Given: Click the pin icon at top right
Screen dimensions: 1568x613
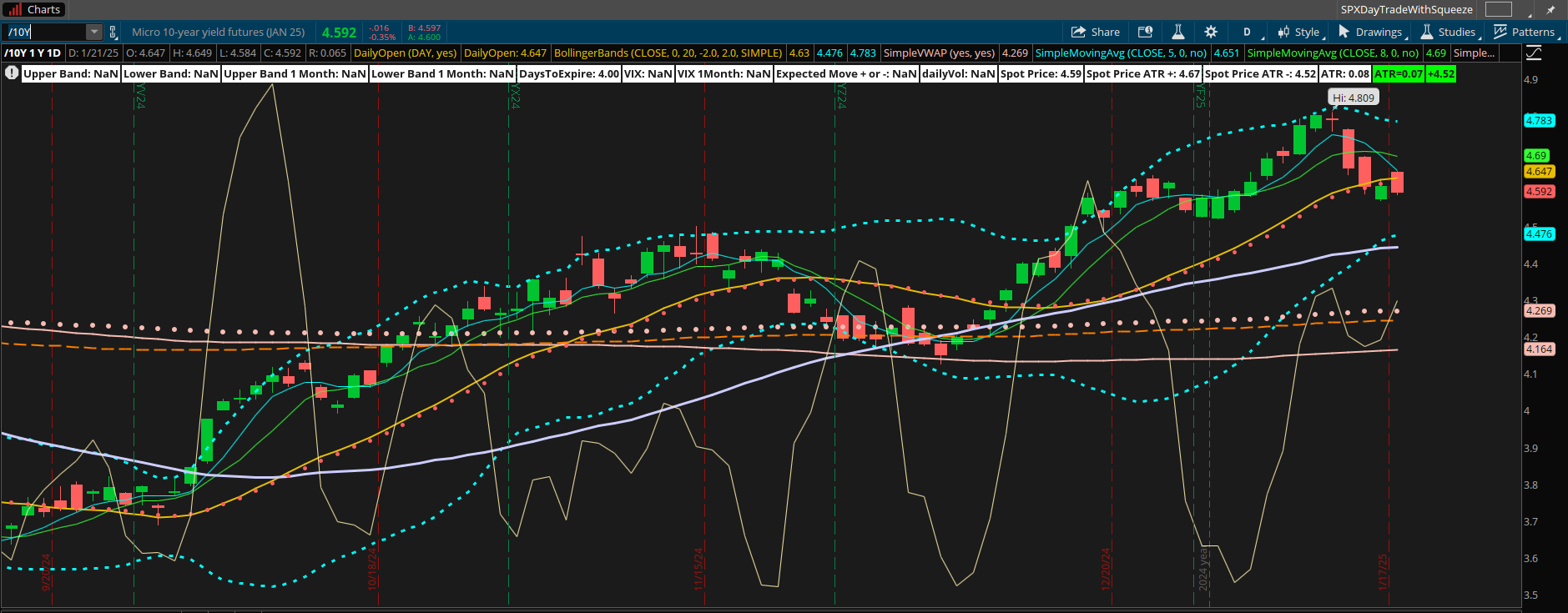Looking at the screenshot, I should pyautogui.click(x=1550, y=10).
